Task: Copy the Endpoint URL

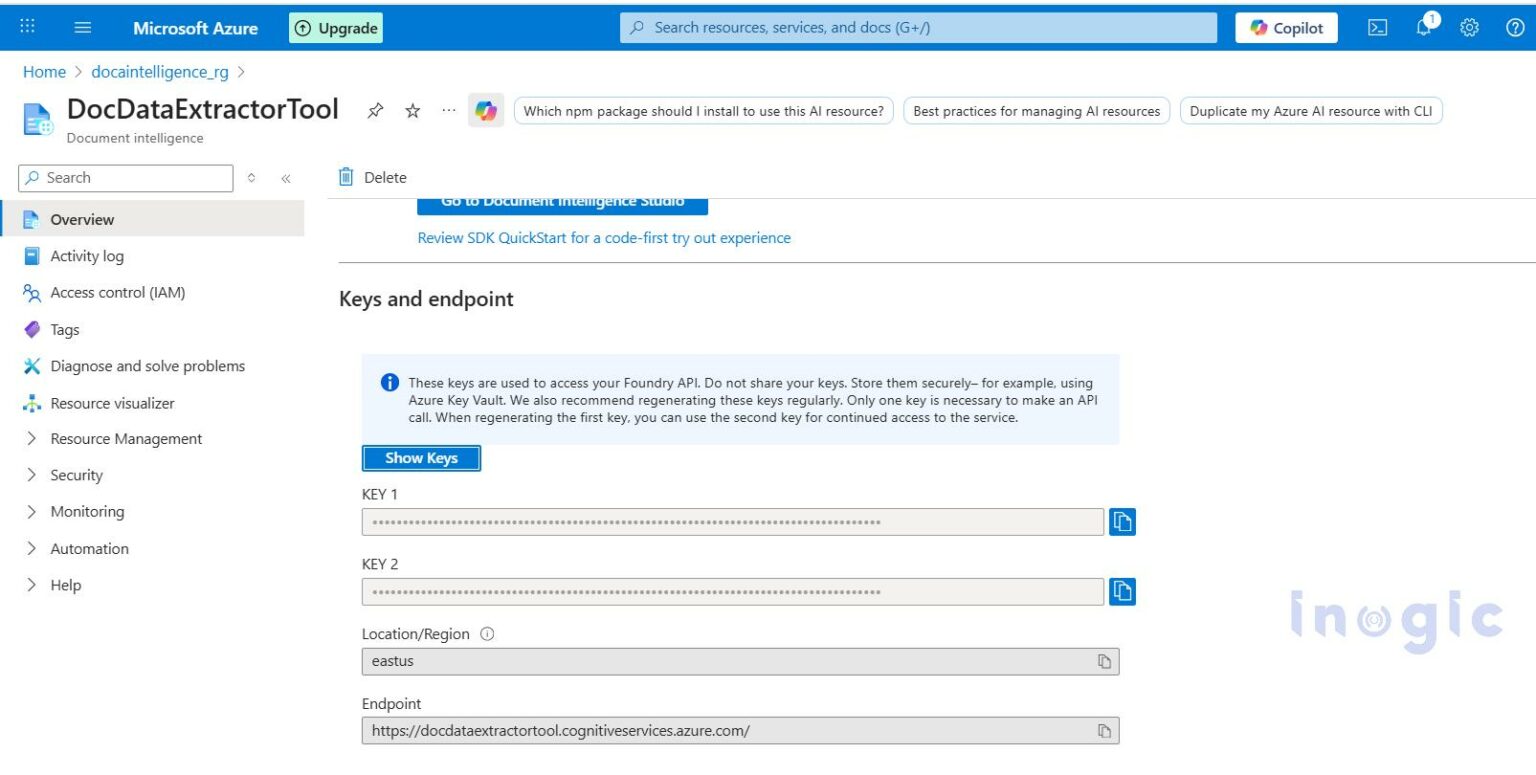Action: coord(1105,731)
